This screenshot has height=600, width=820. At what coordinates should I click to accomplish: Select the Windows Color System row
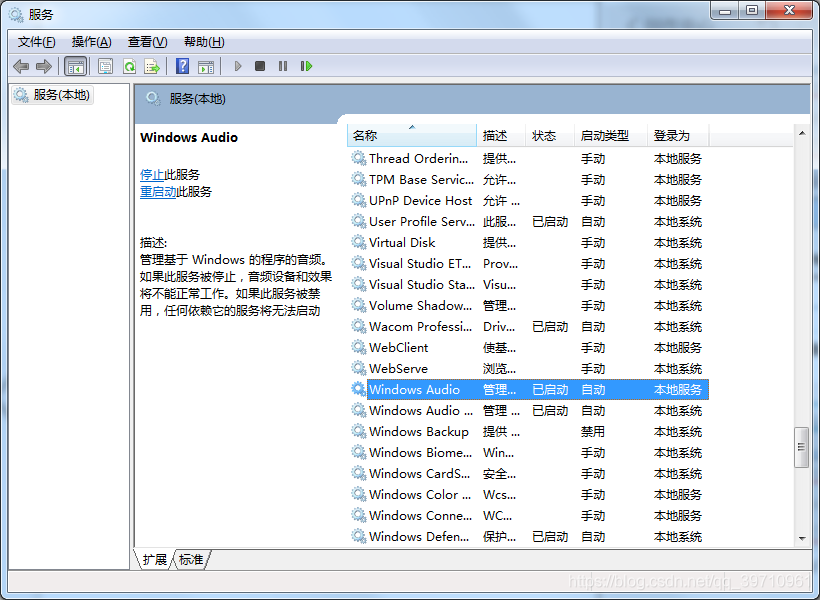coord(528,494)
